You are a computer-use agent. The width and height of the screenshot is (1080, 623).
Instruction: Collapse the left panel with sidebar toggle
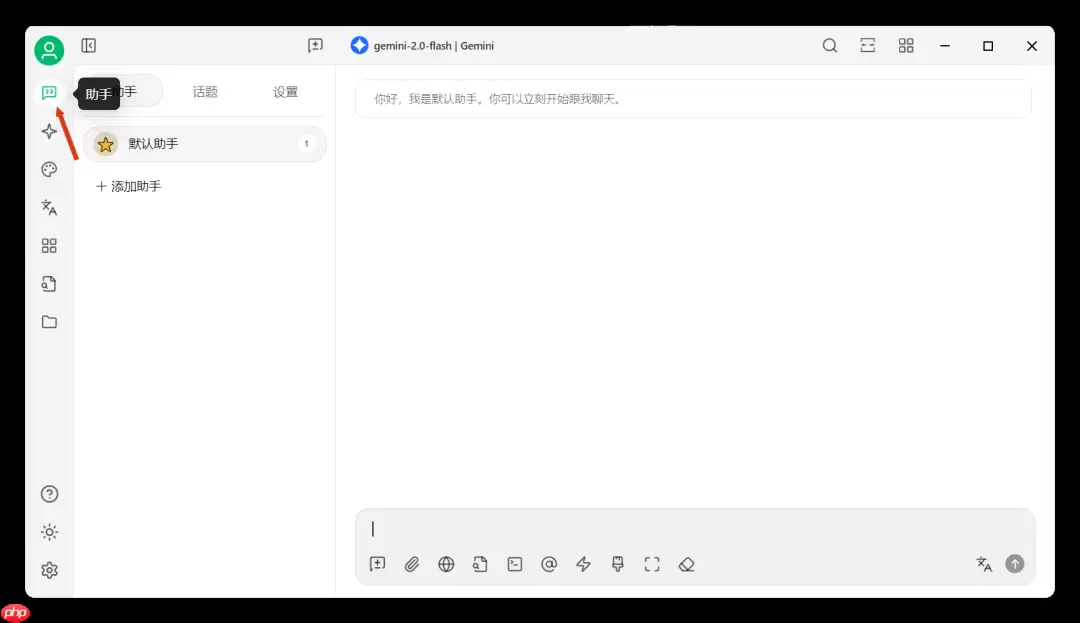(88, 45)
